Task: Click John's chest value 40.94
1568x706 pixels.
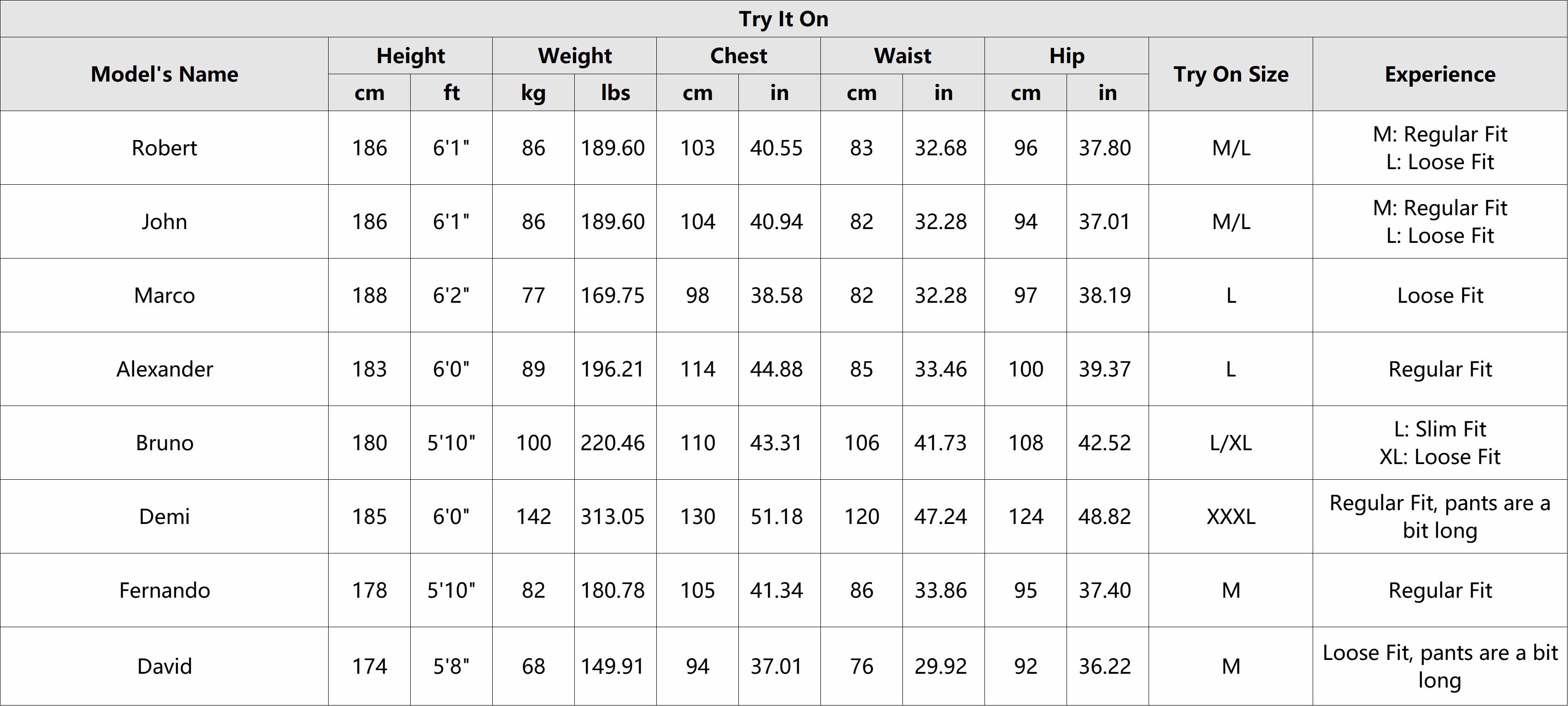Action: pyautogui.click(x=776, y=222)
